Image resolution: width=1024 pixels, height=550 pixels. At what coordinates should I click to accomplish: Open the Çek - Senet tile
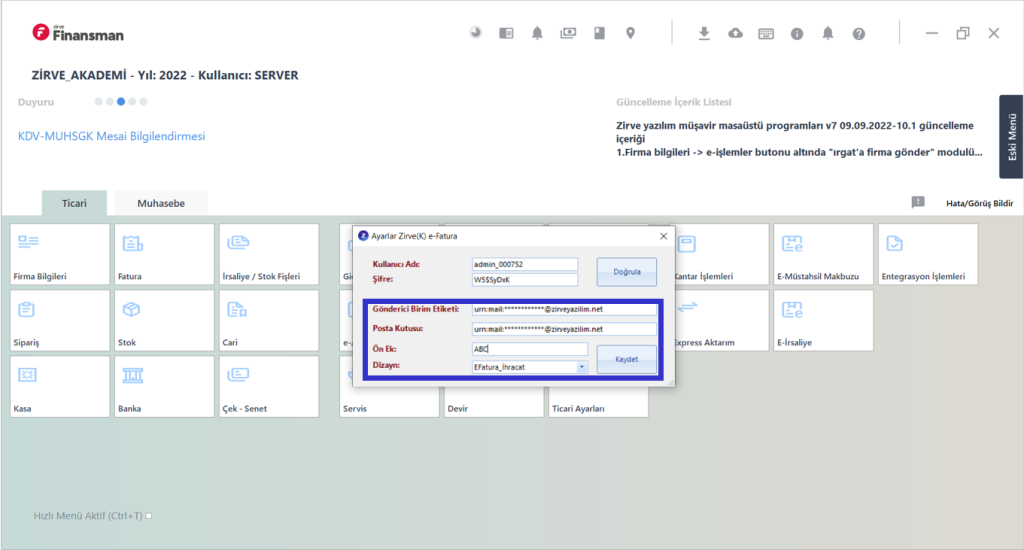click(x=269, y=386)
